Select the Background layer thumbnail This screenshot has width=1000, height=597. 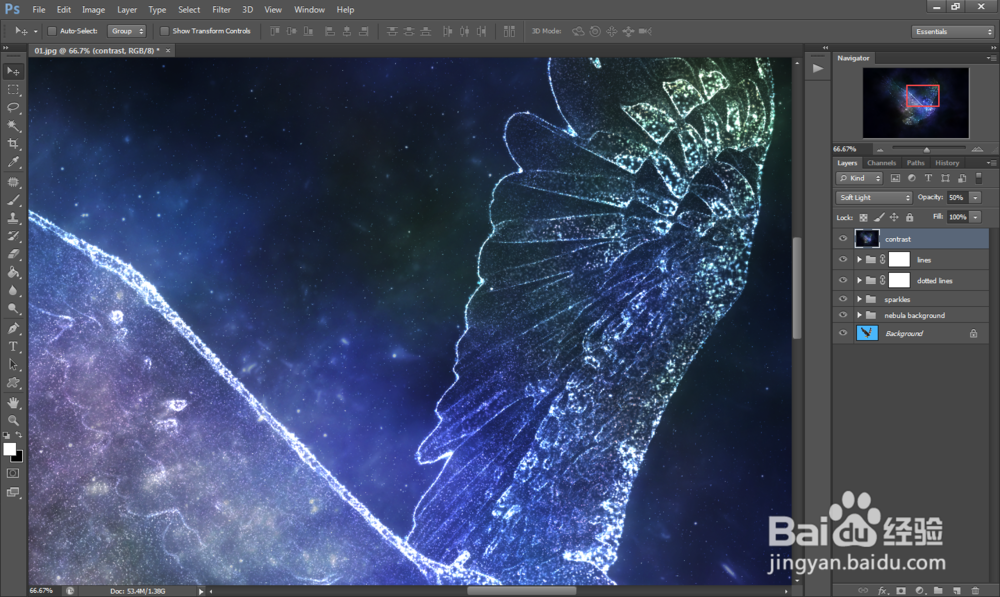(867, 333)
